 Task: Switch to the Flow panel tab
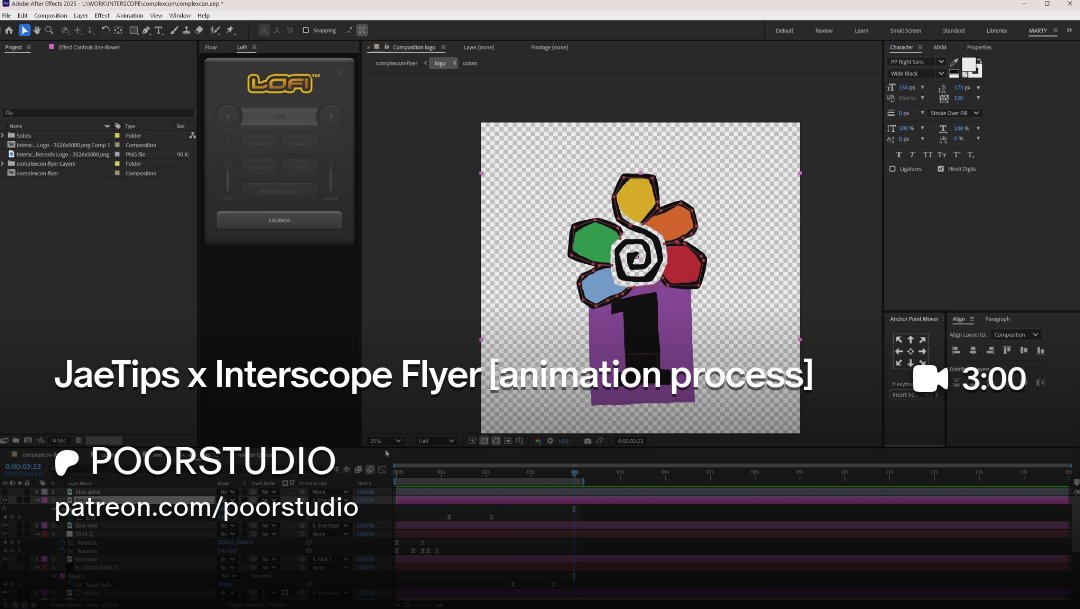211,48
